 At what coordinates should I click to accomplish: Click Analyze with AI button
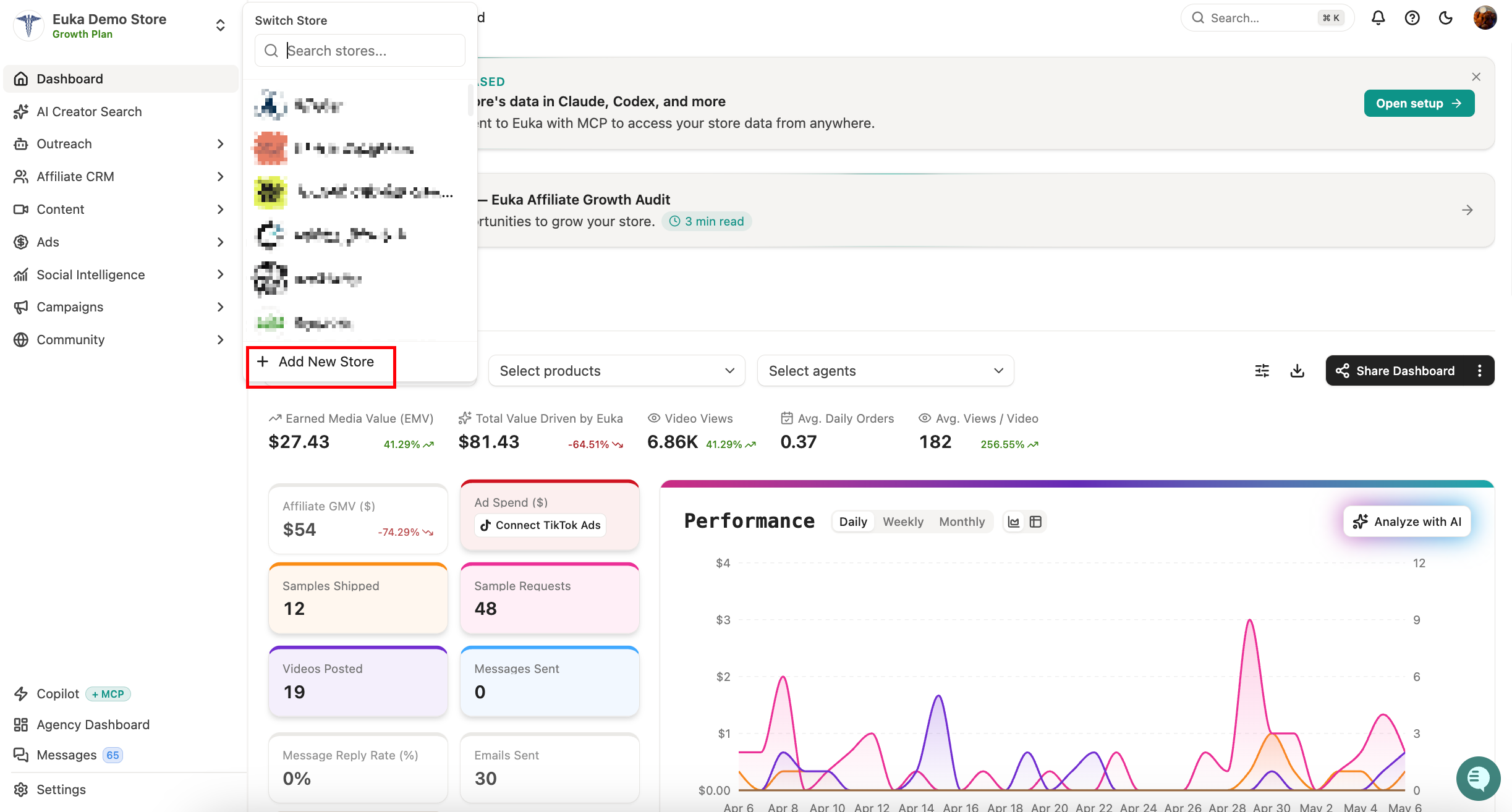[1407, 522]
